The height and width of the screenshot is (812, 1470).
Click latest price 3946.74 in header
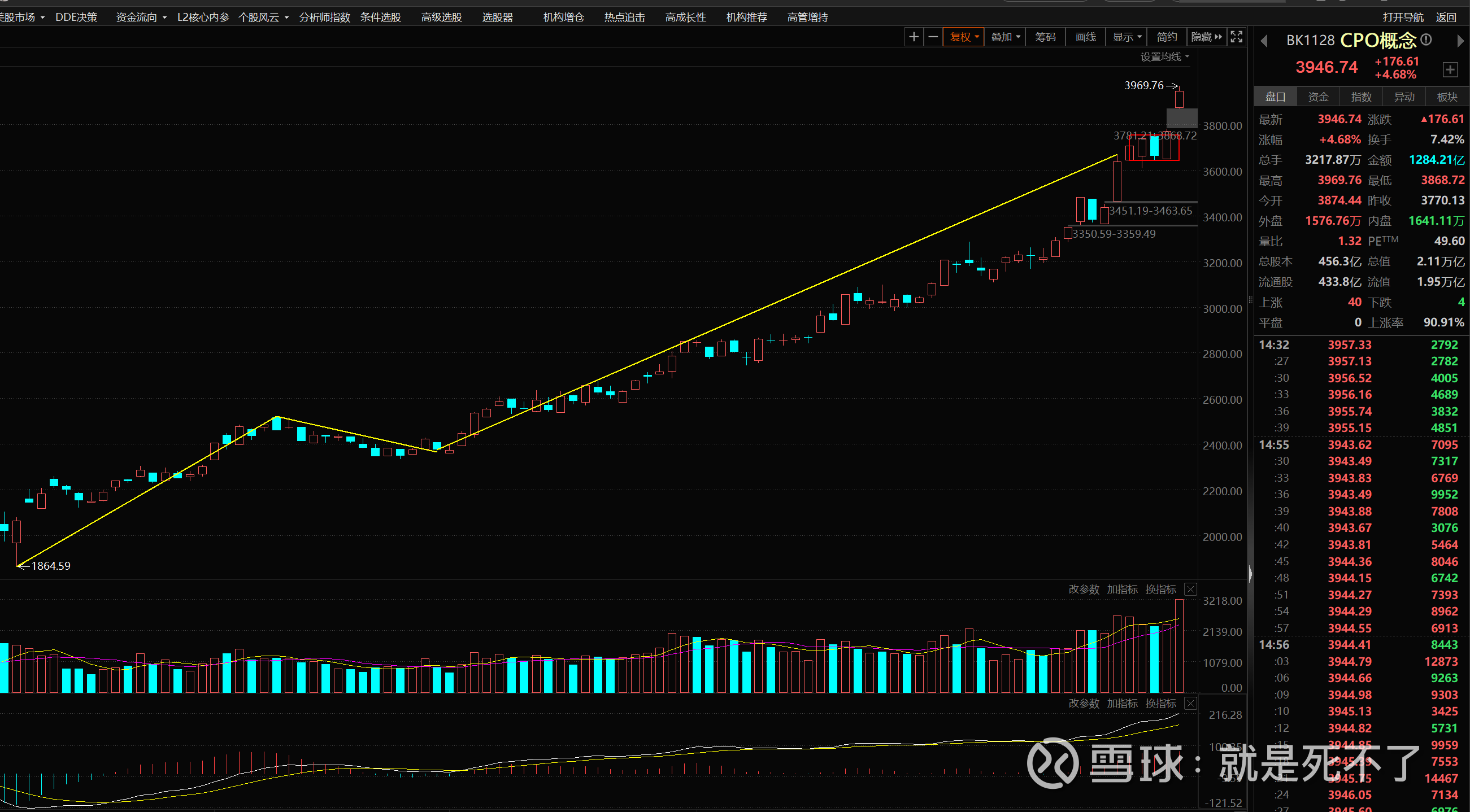pos(1326,67)
